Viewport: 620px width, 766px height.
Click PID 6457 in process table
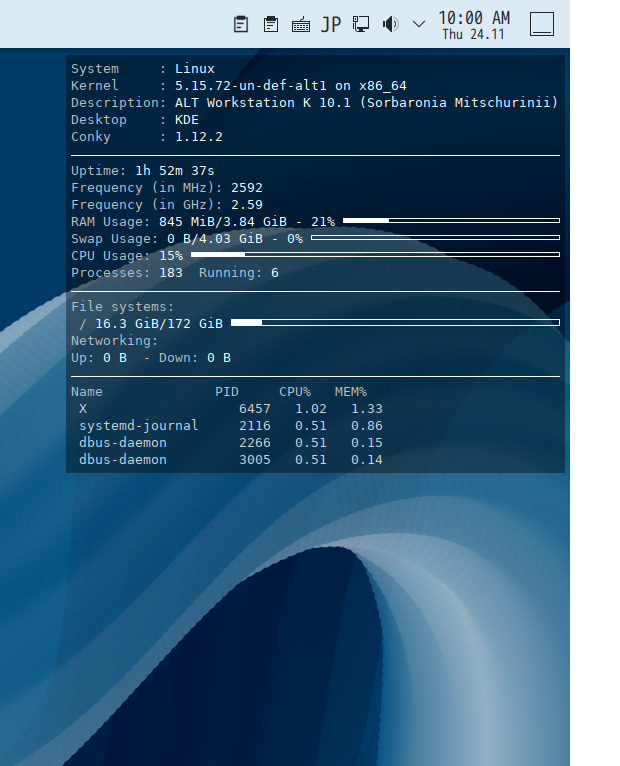tap(255, 409)
